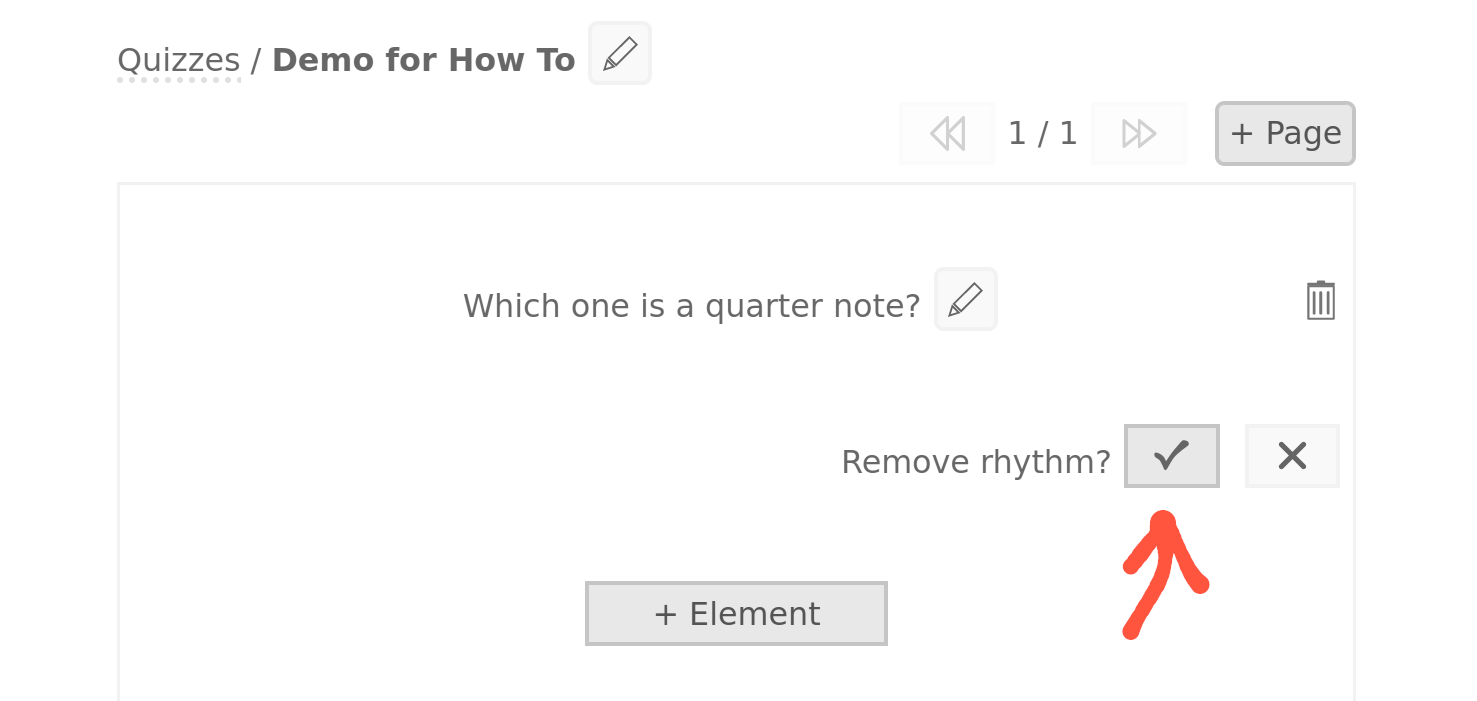Confirm rhythm removal with the checkmark
The image size is (1477, 701).
(x=1172, y=456)
